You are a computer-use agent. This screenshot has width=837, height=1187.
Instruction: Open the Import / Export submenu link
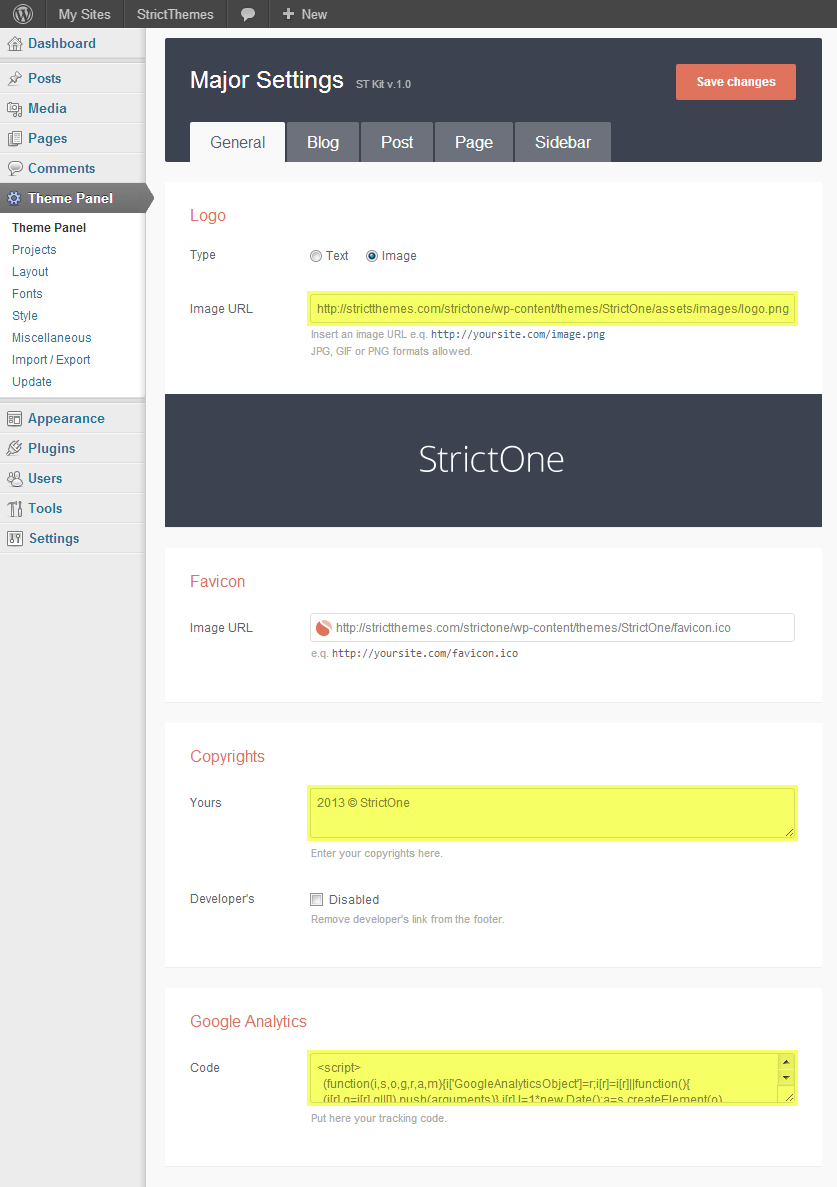click(51, 360)
